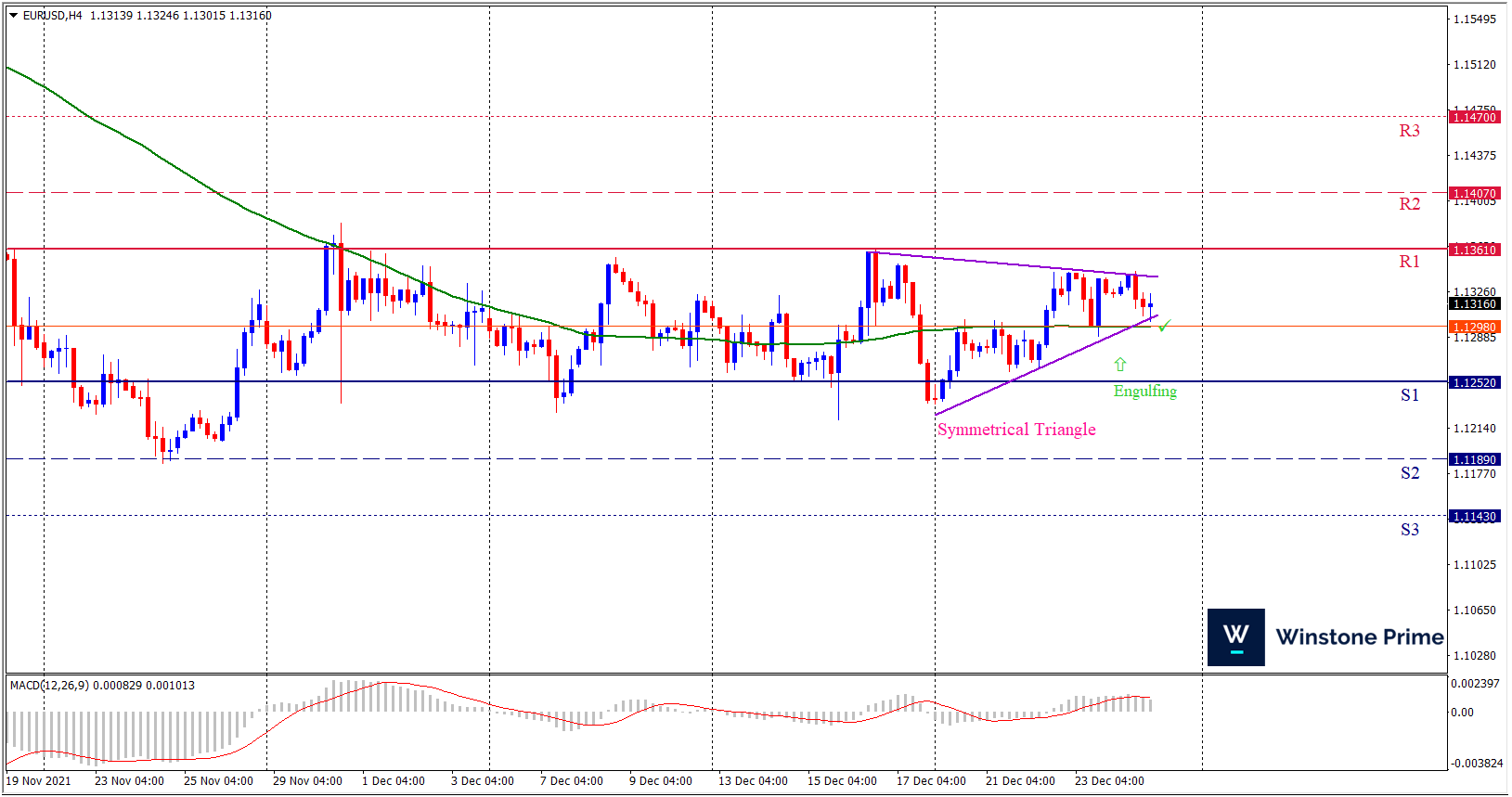
Task: Select the orange 1.12980 price tag
Action: (1474, 328)
